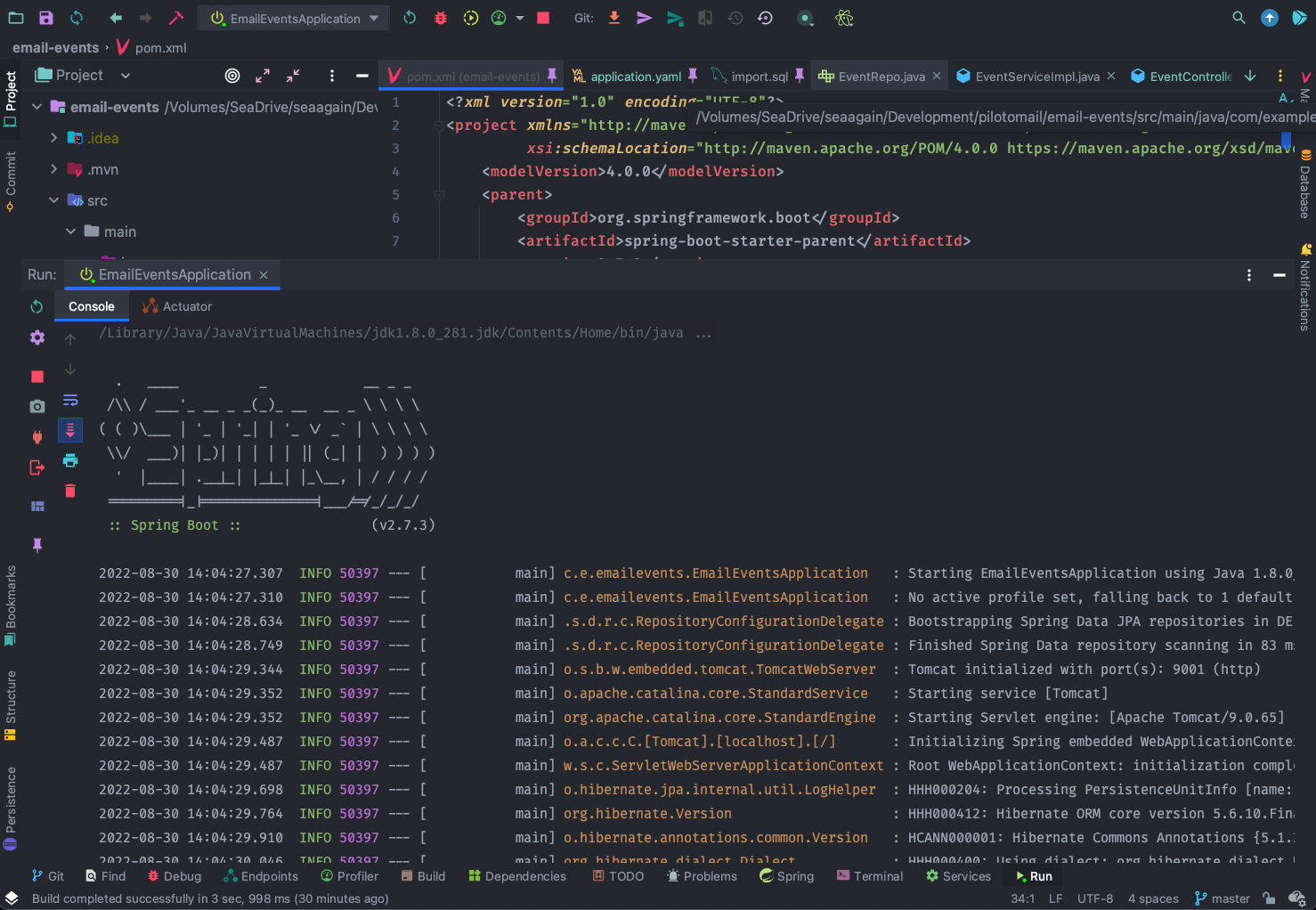Show hidden editor tabs dropdown arrow
The image size is (1316, 910).
(1250, 76)
